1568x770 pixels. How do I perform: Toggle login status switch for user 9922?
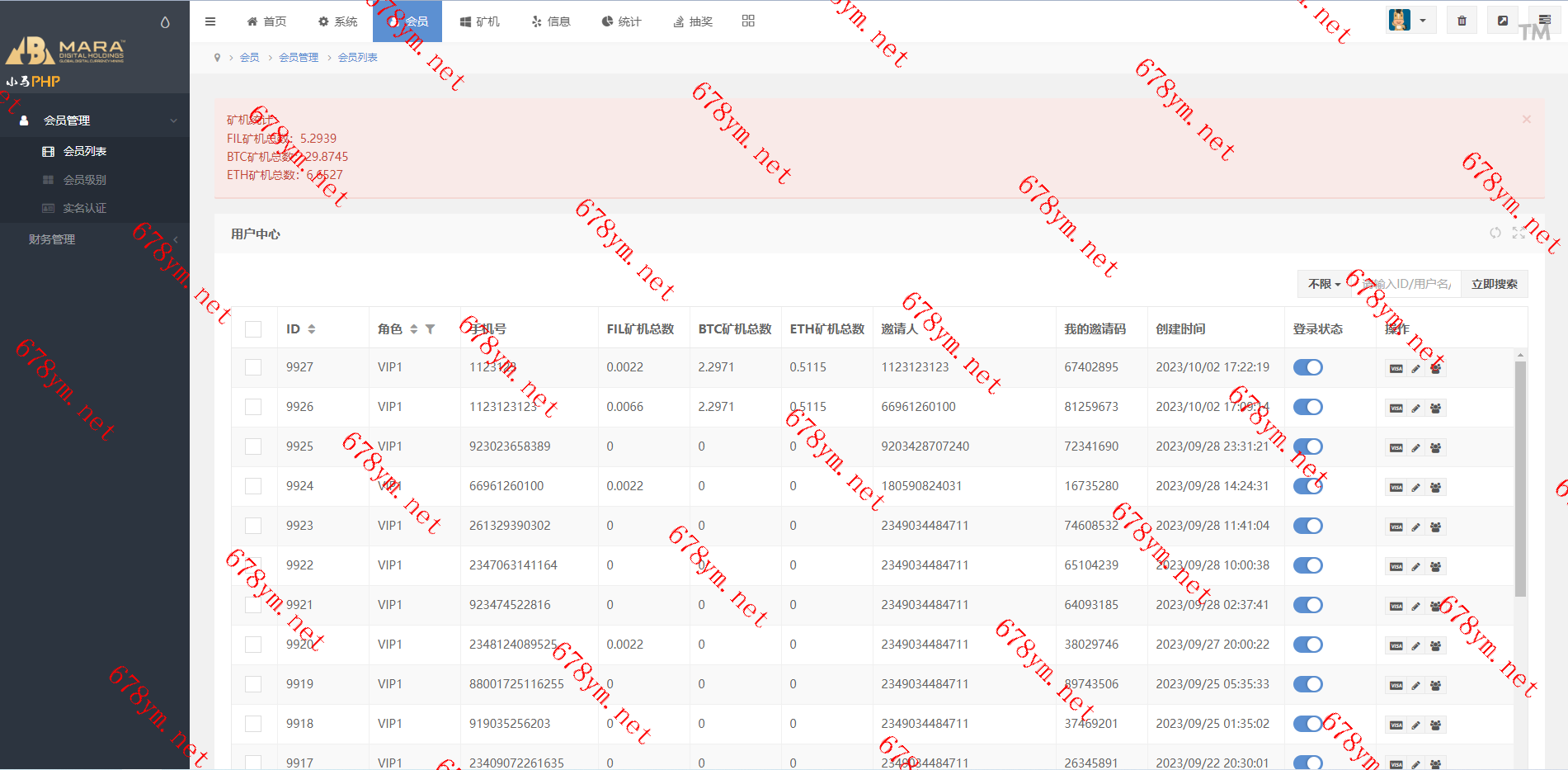pos(1307,565)
